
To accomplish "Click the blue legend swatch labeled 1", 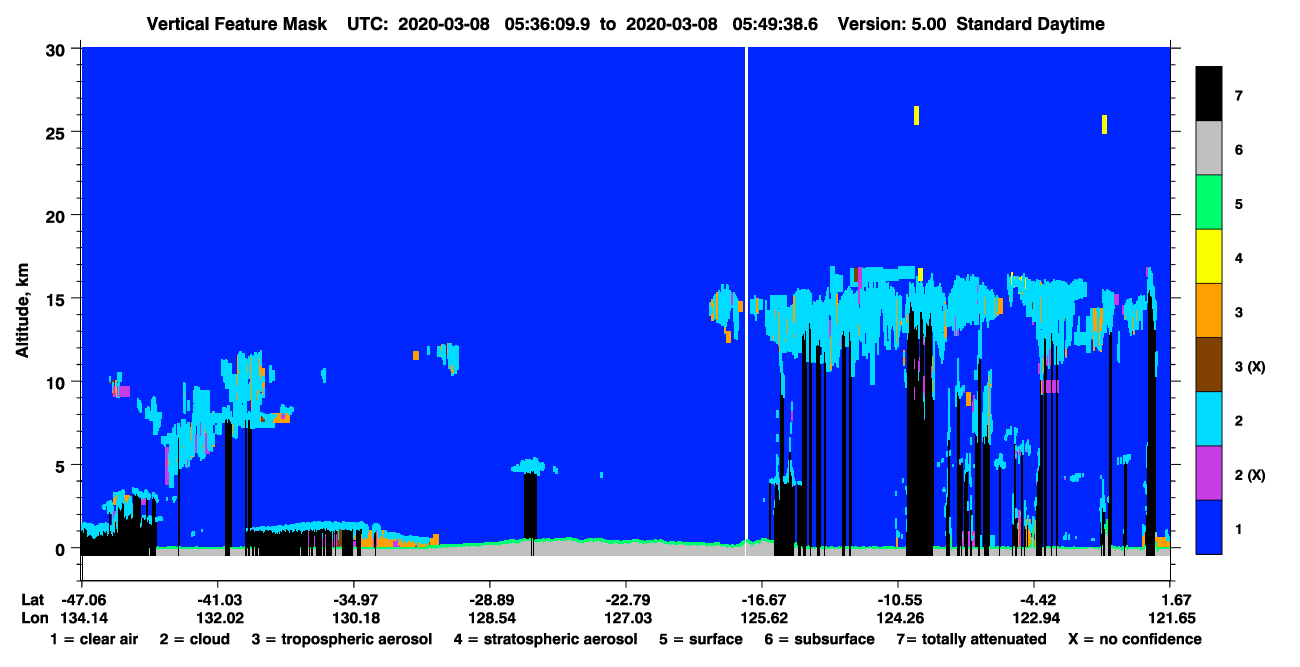I will coord(1209,527).
